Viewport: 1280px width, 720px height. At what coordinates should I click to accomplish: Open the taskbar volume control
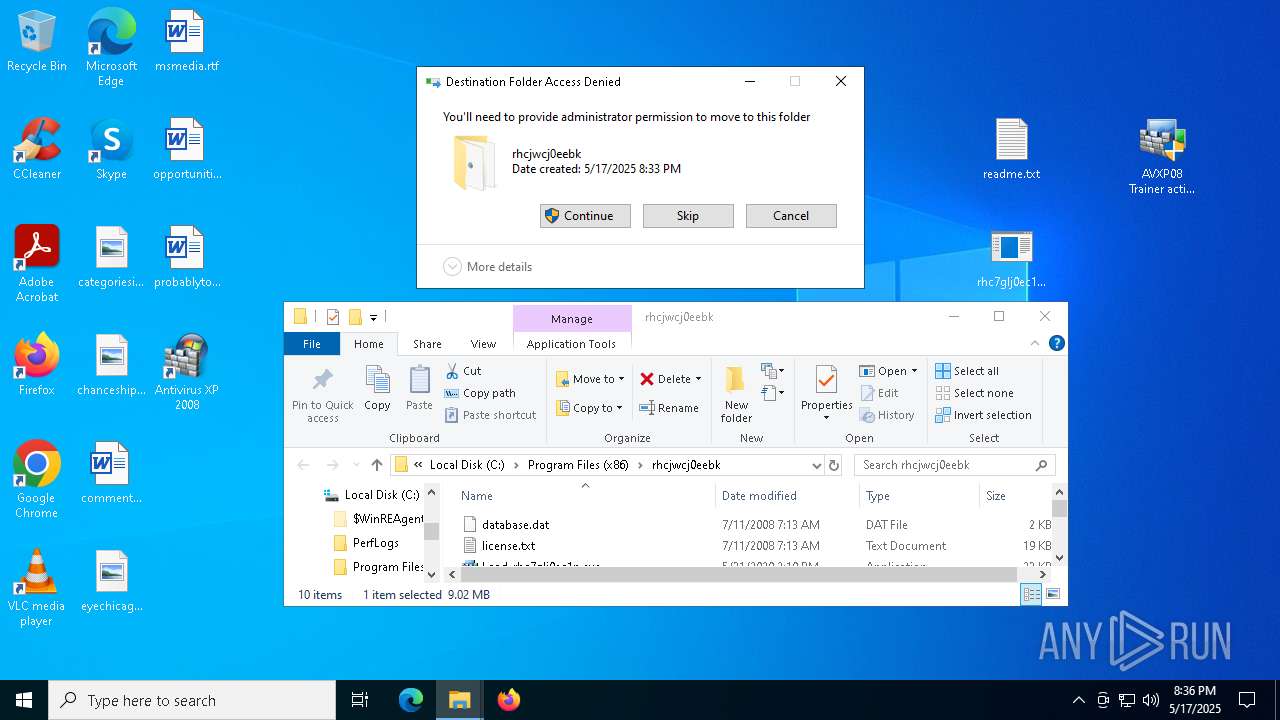point(1150,700)
